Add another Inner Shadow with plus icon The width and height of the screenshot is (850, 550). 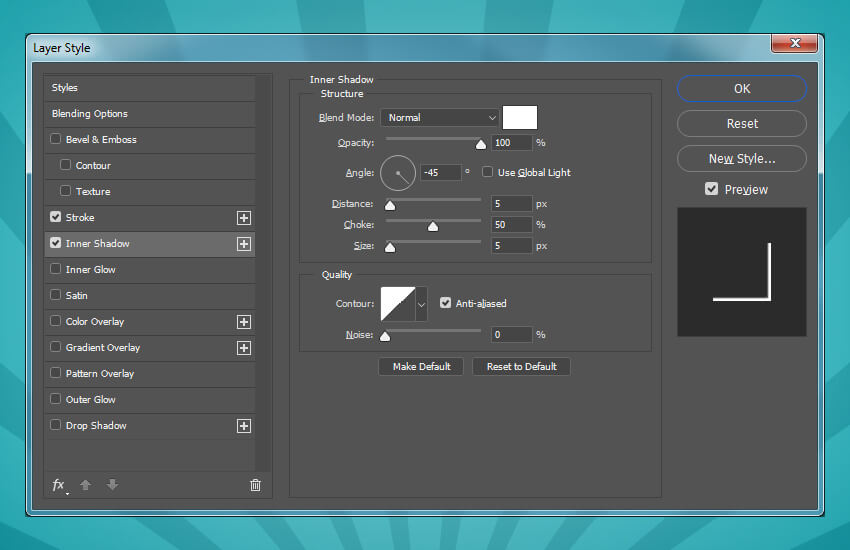point(243,244)
